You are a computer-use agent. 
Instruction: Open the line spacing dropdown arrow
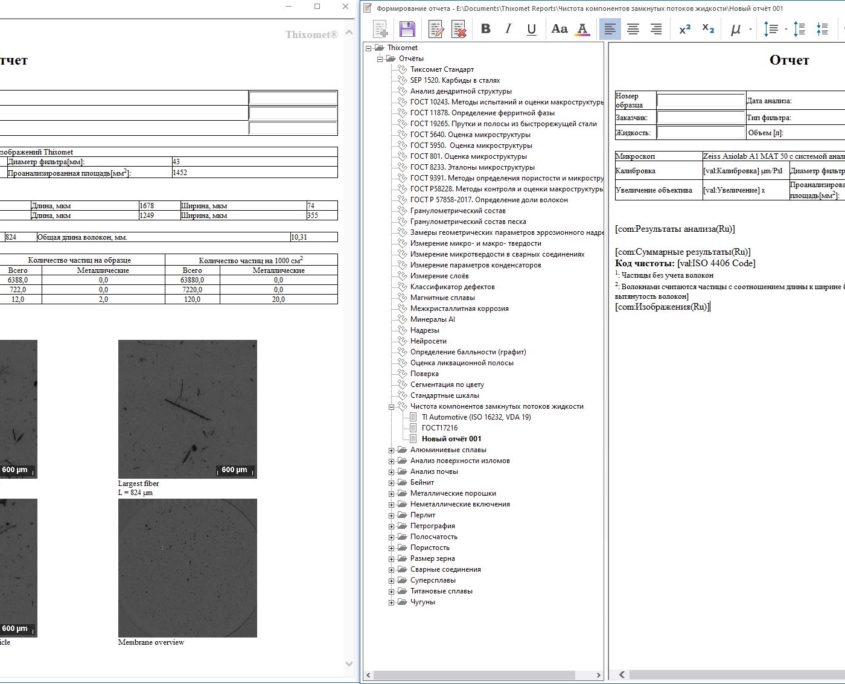pyautogui.click(x=786, y=29)
